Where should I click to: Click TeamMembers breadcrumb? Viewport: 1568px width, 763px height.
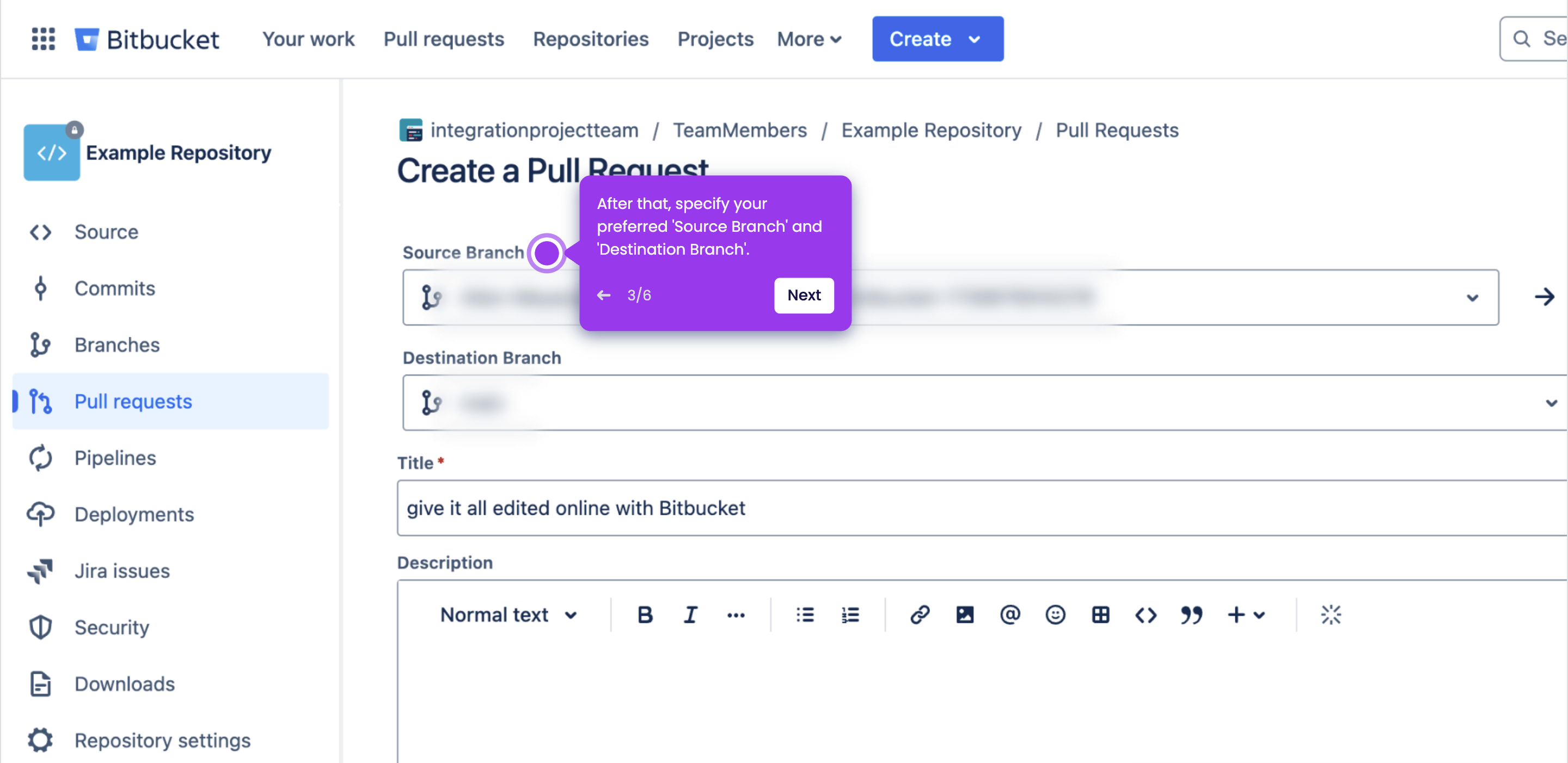click(x=740, y=130)
